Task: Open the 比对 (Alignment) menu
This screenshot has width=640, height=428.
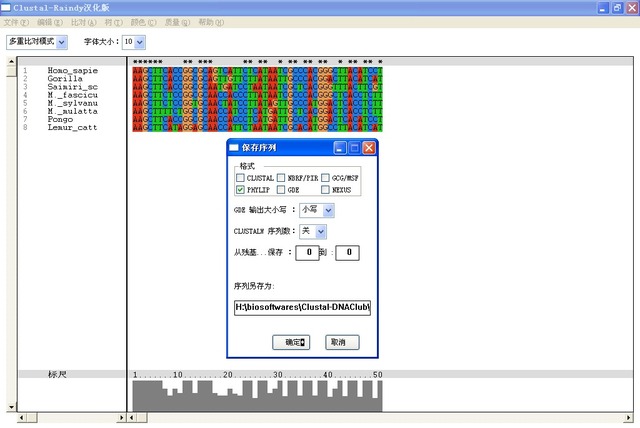Action: click(84, 22)
